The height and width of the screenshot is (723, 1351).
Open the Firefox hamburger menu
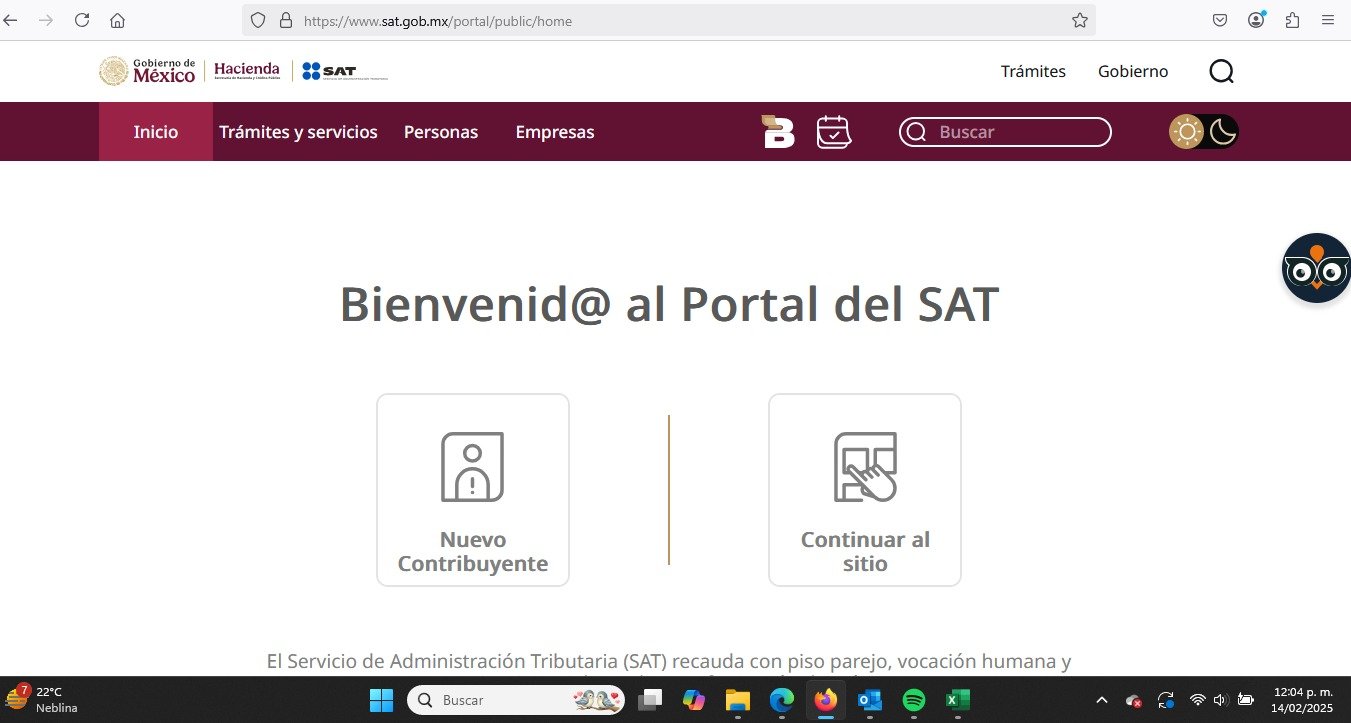(1328, 20)
